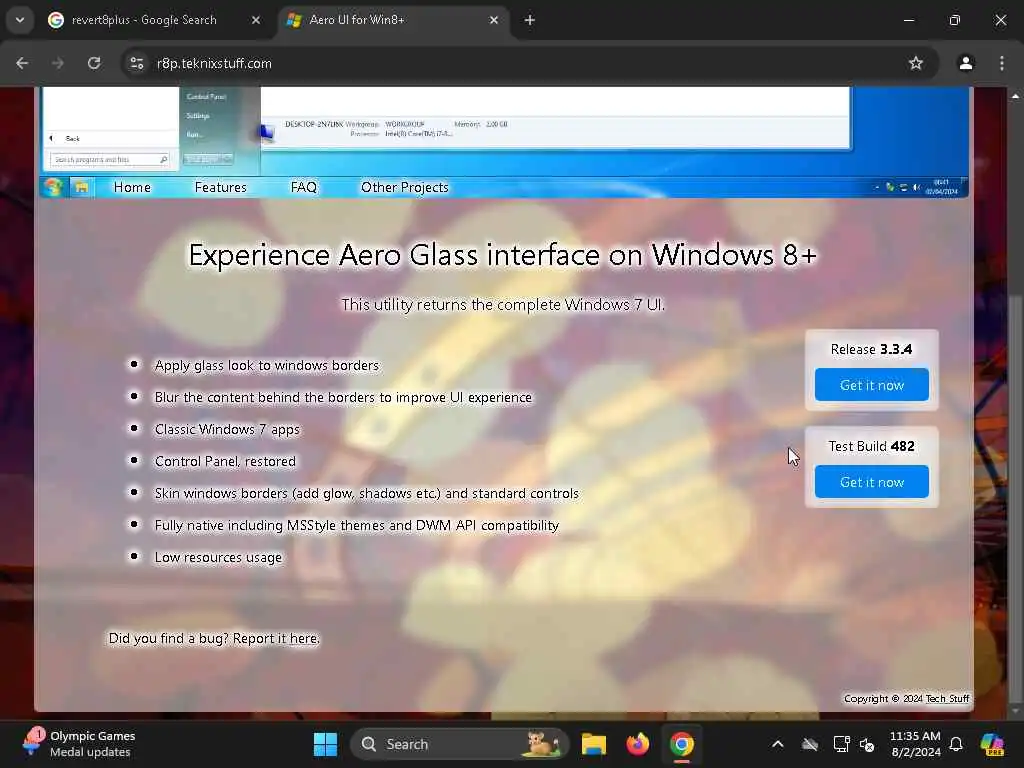This screenshot has width=1024, height=768.
Task: Bookmark this page with the star icon
Action: (x=916, y=63)
